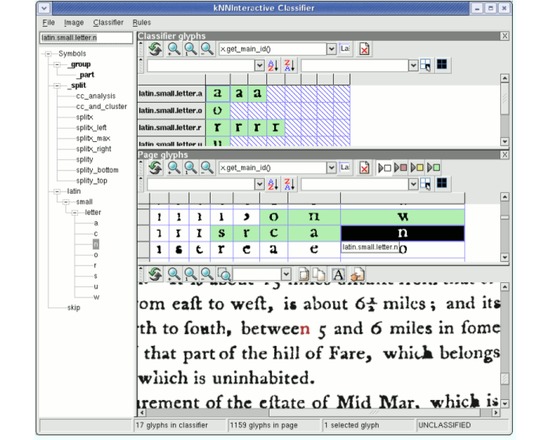550x440 pixels.
Task: Refresh the Classifier glyphs panel display
Action: [x=155, y=49]
